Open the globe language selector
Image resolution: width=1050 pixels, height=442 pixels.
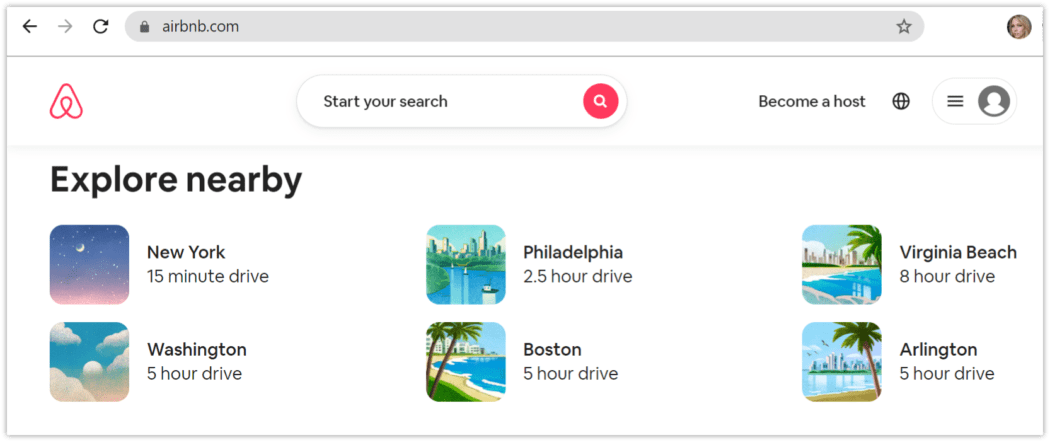pyautogui.click(x=901, y=101)
